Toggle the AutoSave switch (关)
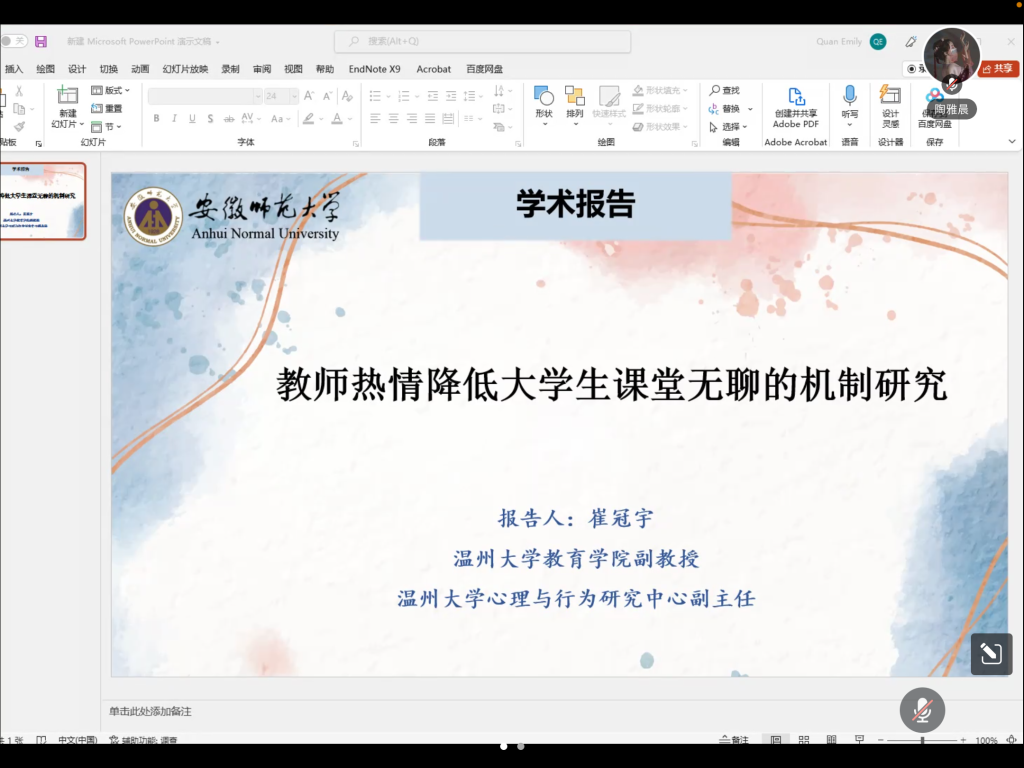1024x768 pixels. (x=14, y=41)
